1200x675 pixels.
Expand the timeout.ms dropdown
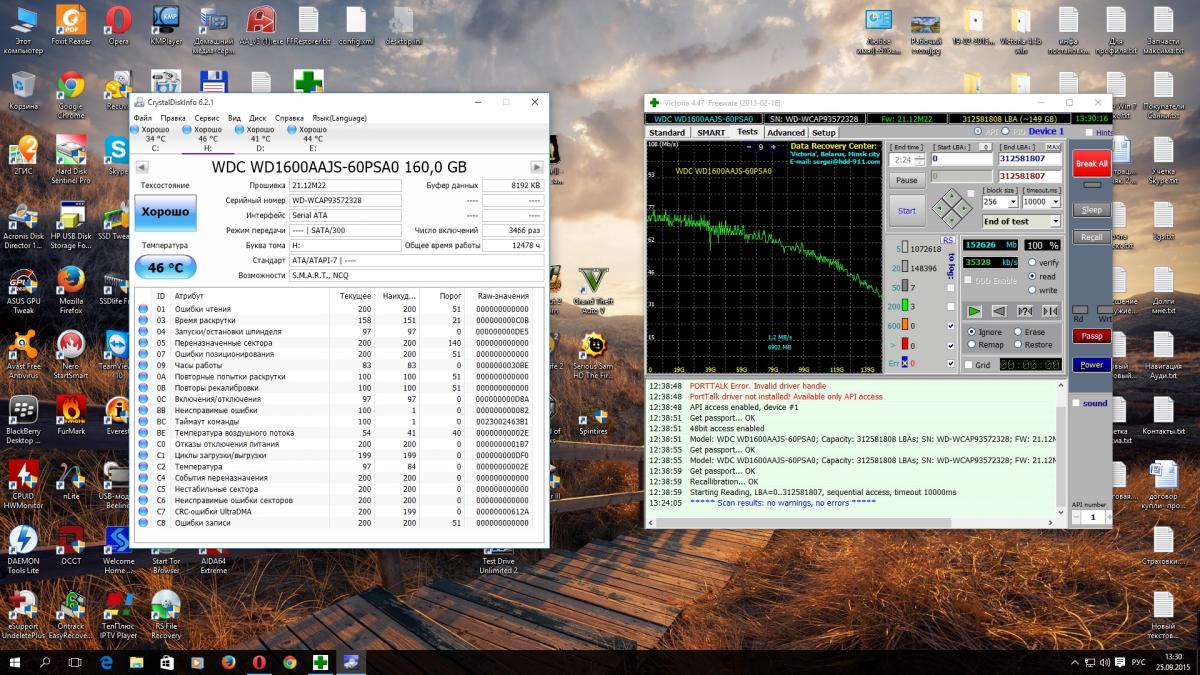[1055, 201]
